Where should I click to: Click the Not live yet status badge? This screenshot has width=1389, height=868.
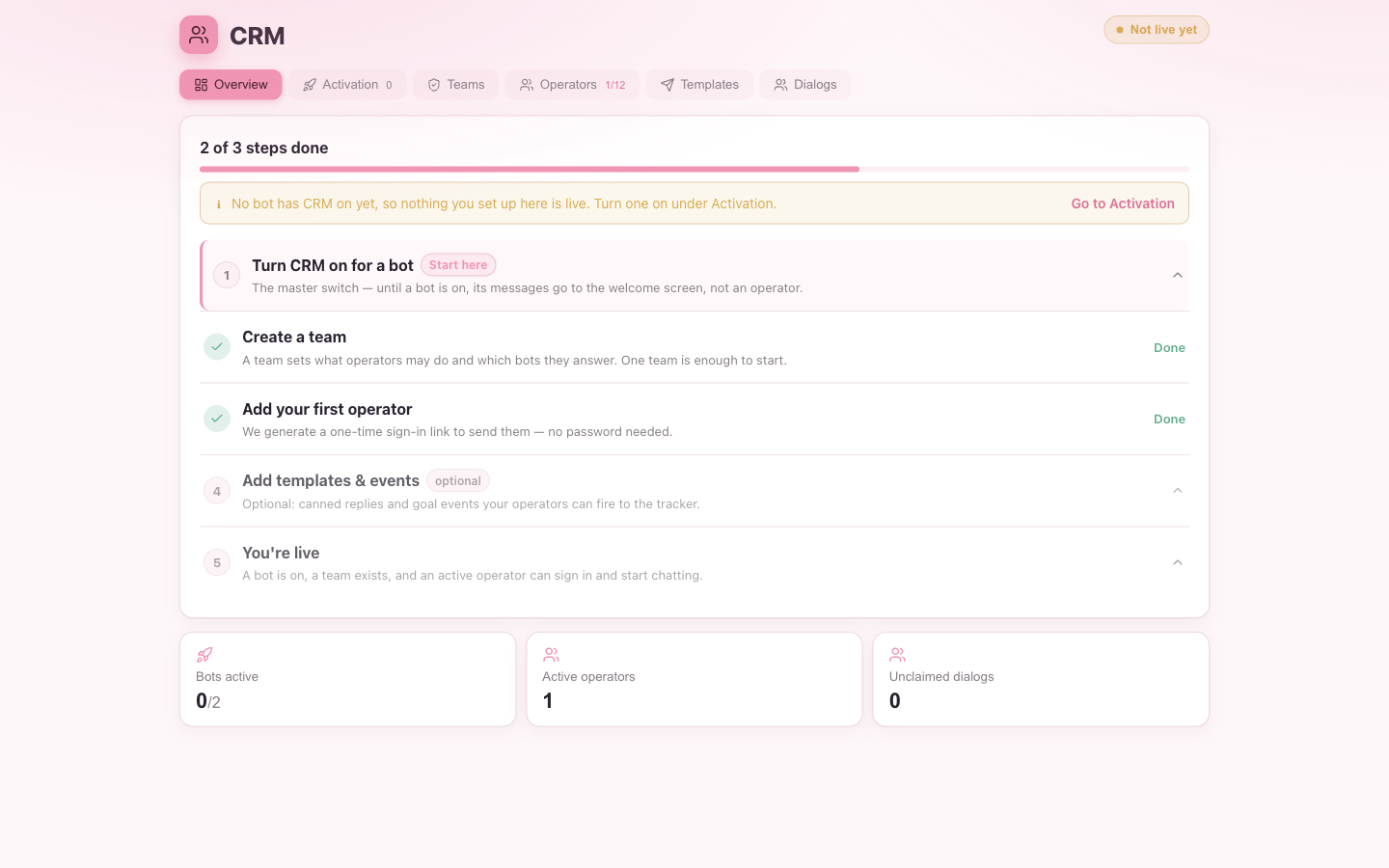tap(1157, 30)
